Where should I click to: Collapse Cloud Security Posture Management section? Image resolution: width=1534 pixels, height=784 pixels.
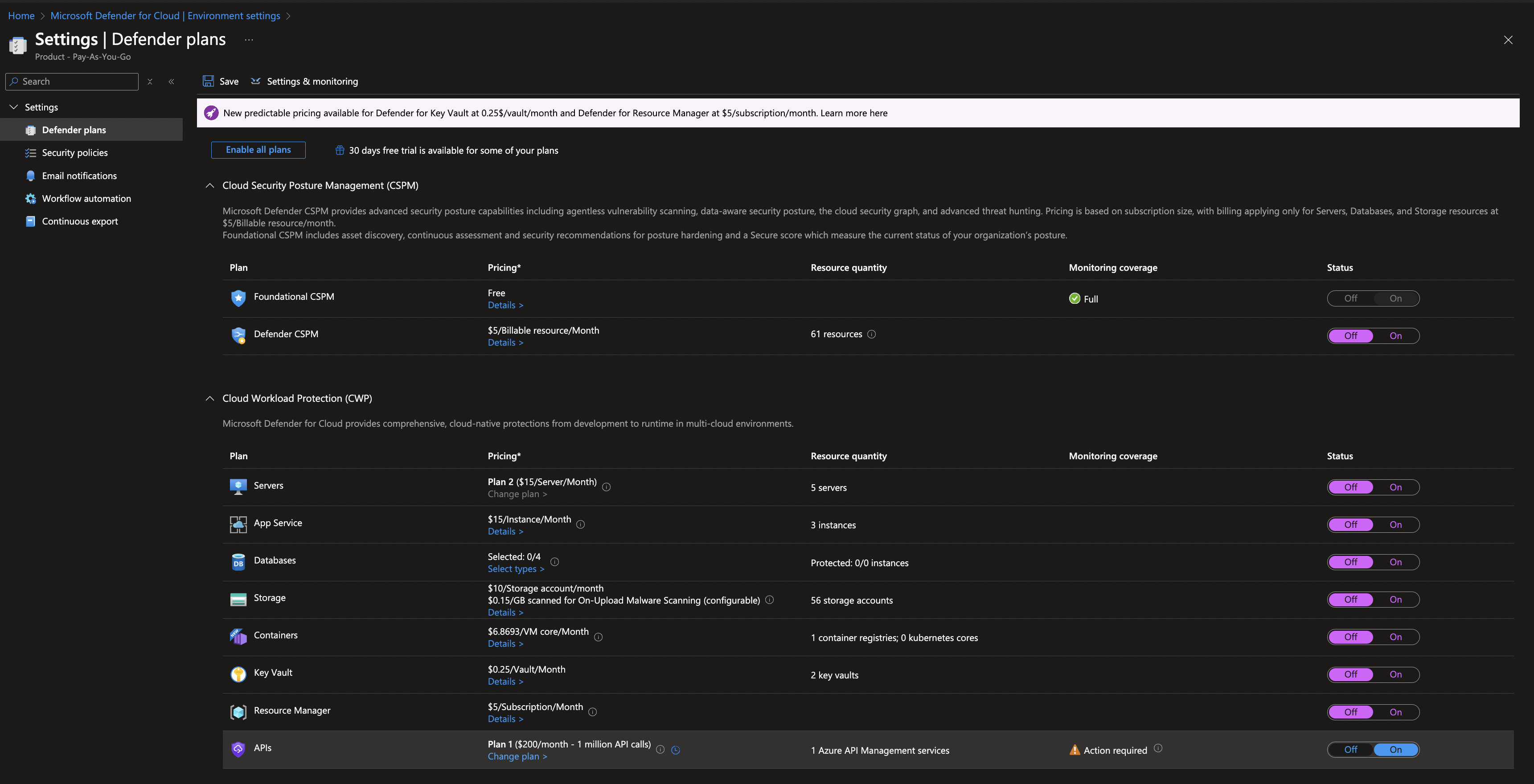point(209,185)
